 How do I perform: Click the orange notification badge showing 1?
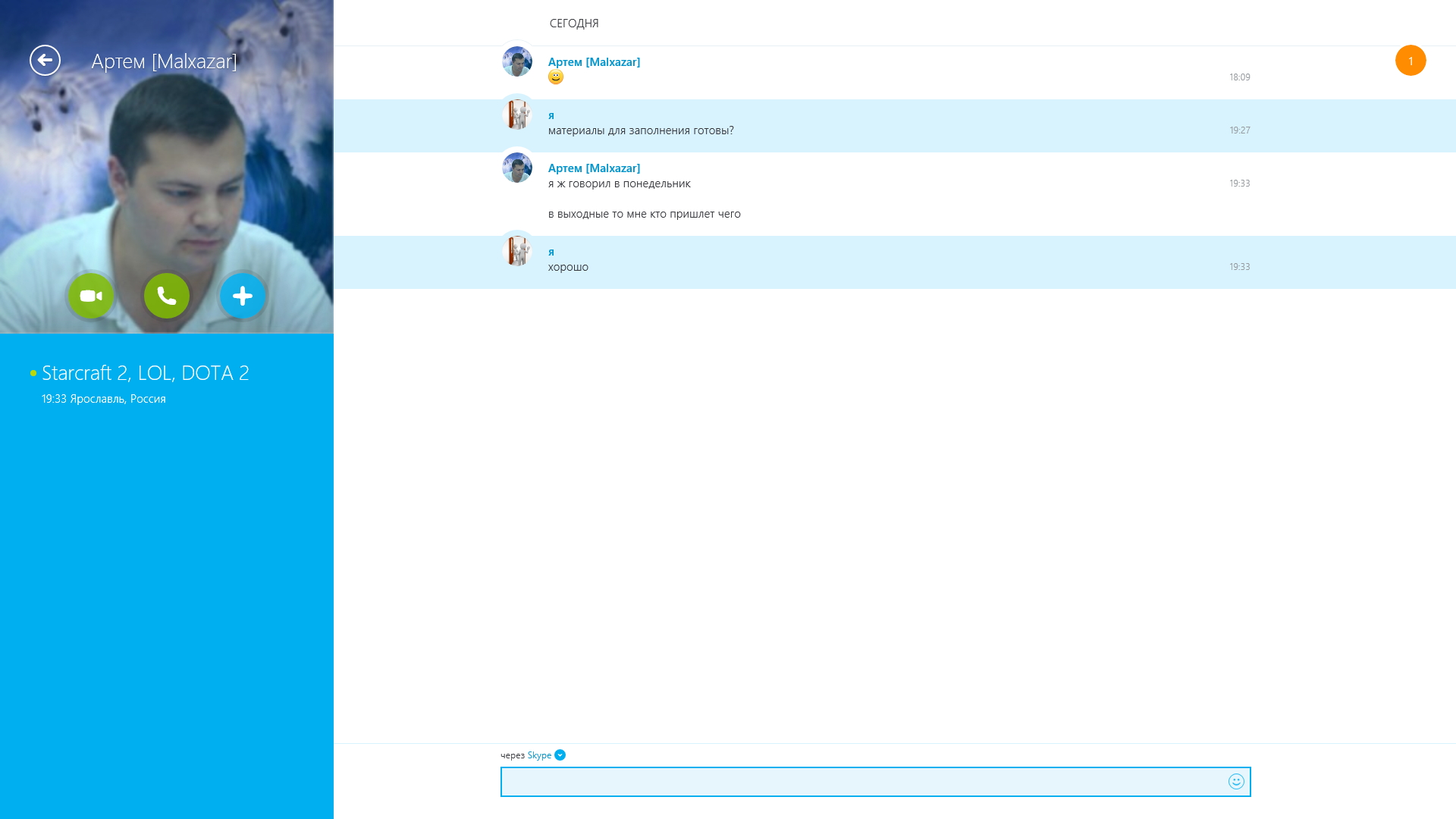click(x=1410, y=61)
